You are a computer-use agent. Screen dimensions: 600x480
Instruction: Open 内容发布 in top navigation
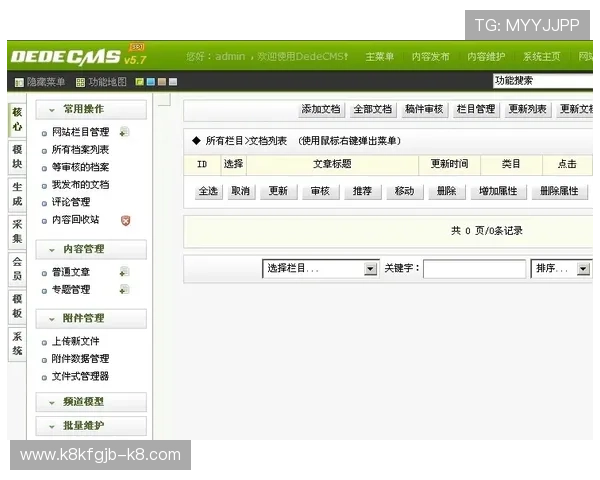(x=430, y=57)
